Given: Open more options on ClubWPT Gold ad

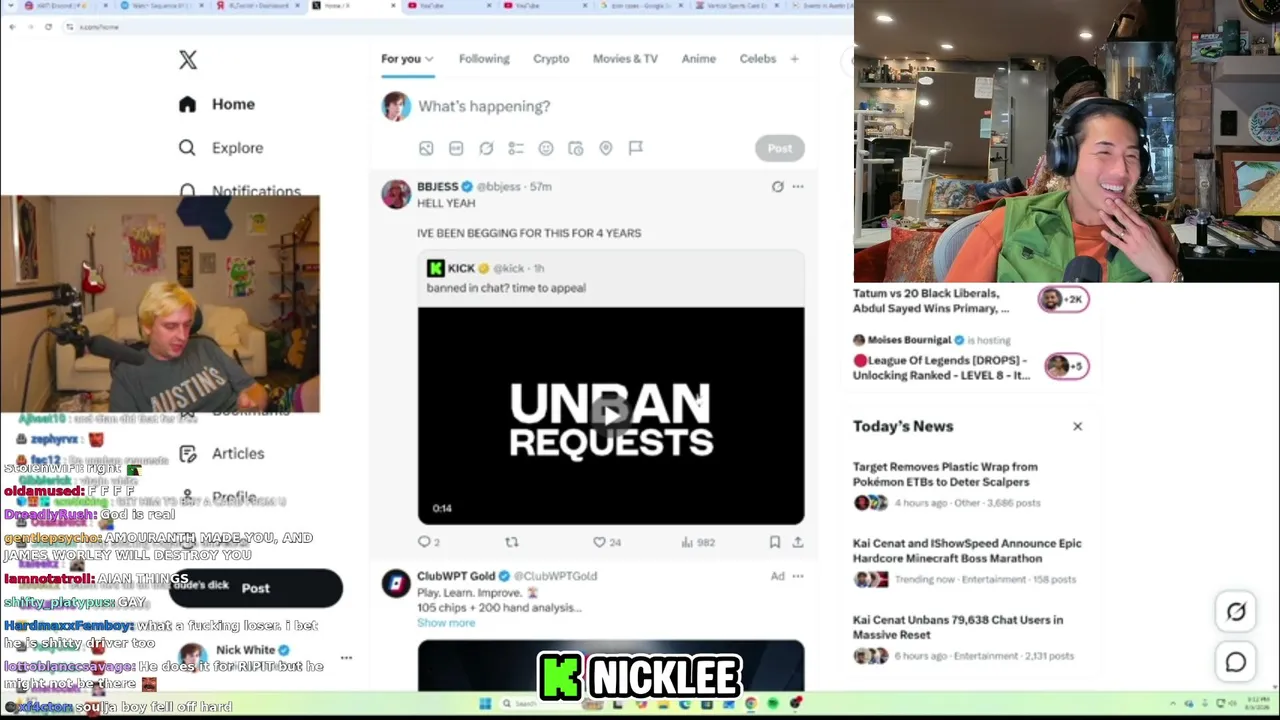Looking at the screenshot, I should (798, 576).
